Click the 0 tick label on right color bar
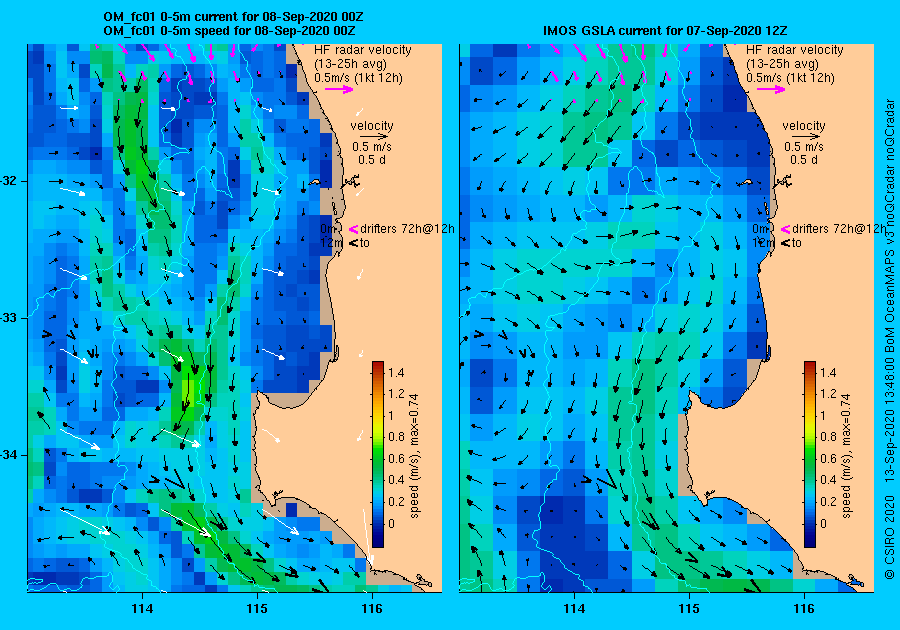900x630 pixels. pos(823,523)
